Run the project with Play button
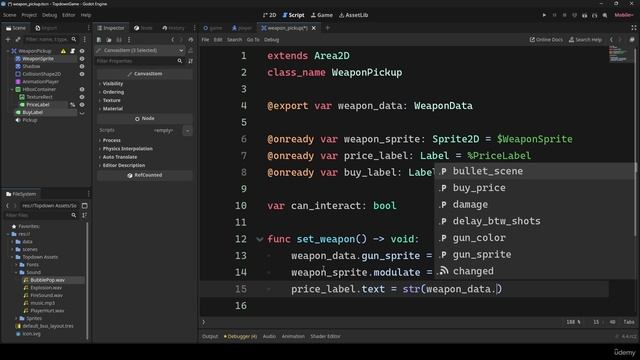The image size is (640, 360). point(544,15)
